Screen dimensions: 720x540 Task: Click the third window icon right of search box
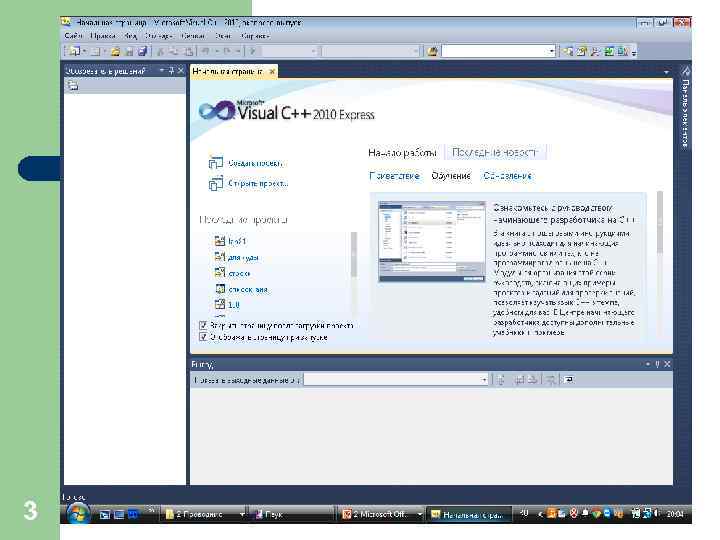coord(596,51)
